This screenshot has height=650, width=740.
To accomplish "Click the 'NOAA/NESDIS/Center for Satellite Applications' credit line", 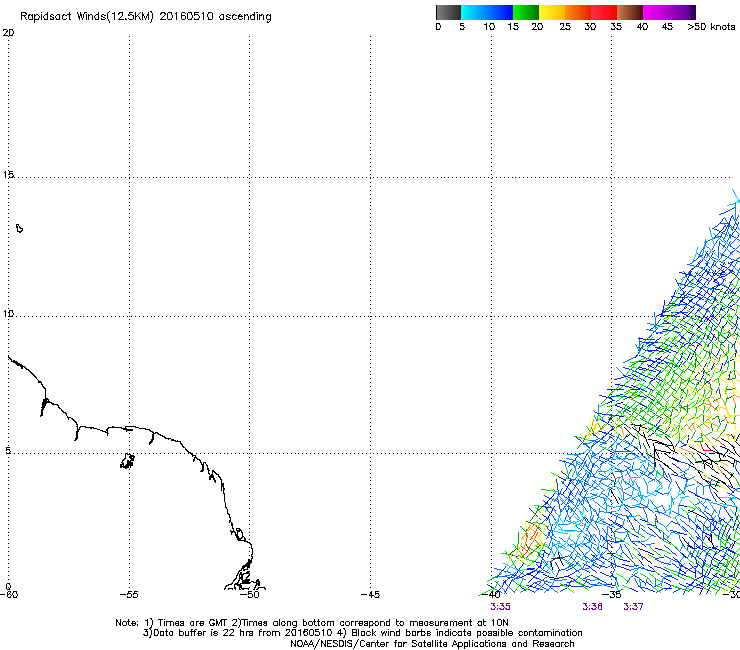I will (x=432, y=644).
